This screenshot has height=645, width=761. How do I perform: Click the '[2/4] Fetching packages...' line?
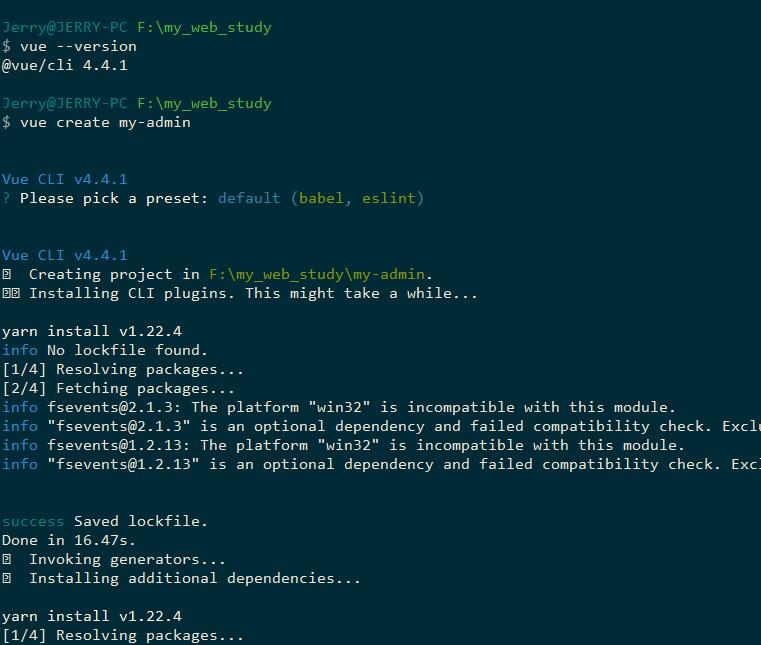coord(118,389)
